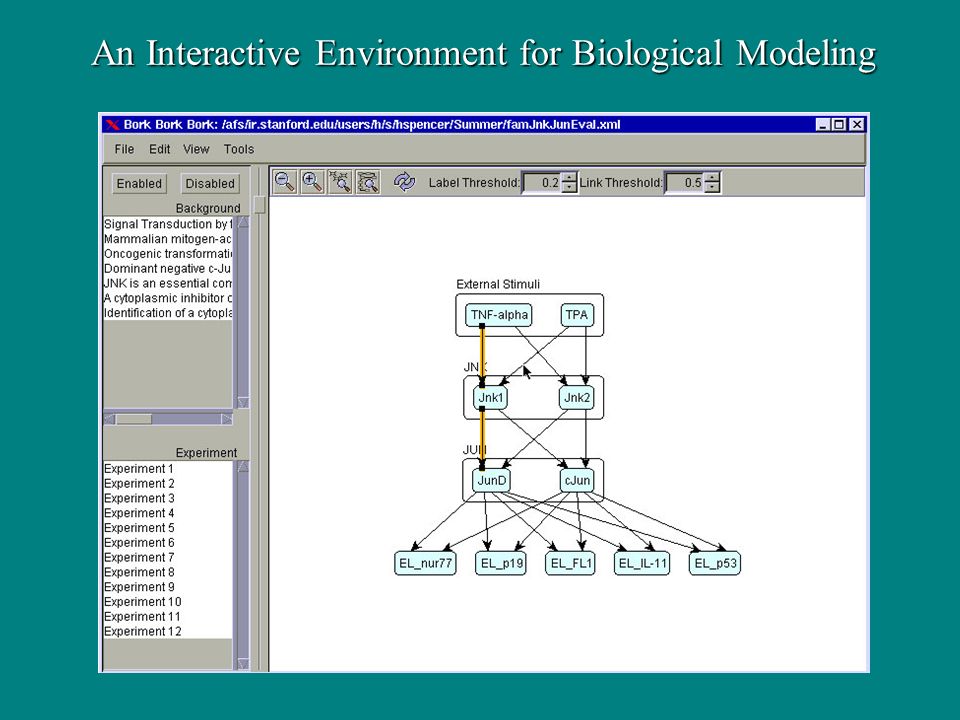Click the Disabled button
Image resolution: width=960 pixels, height=720 pixels.
[210, 184]
